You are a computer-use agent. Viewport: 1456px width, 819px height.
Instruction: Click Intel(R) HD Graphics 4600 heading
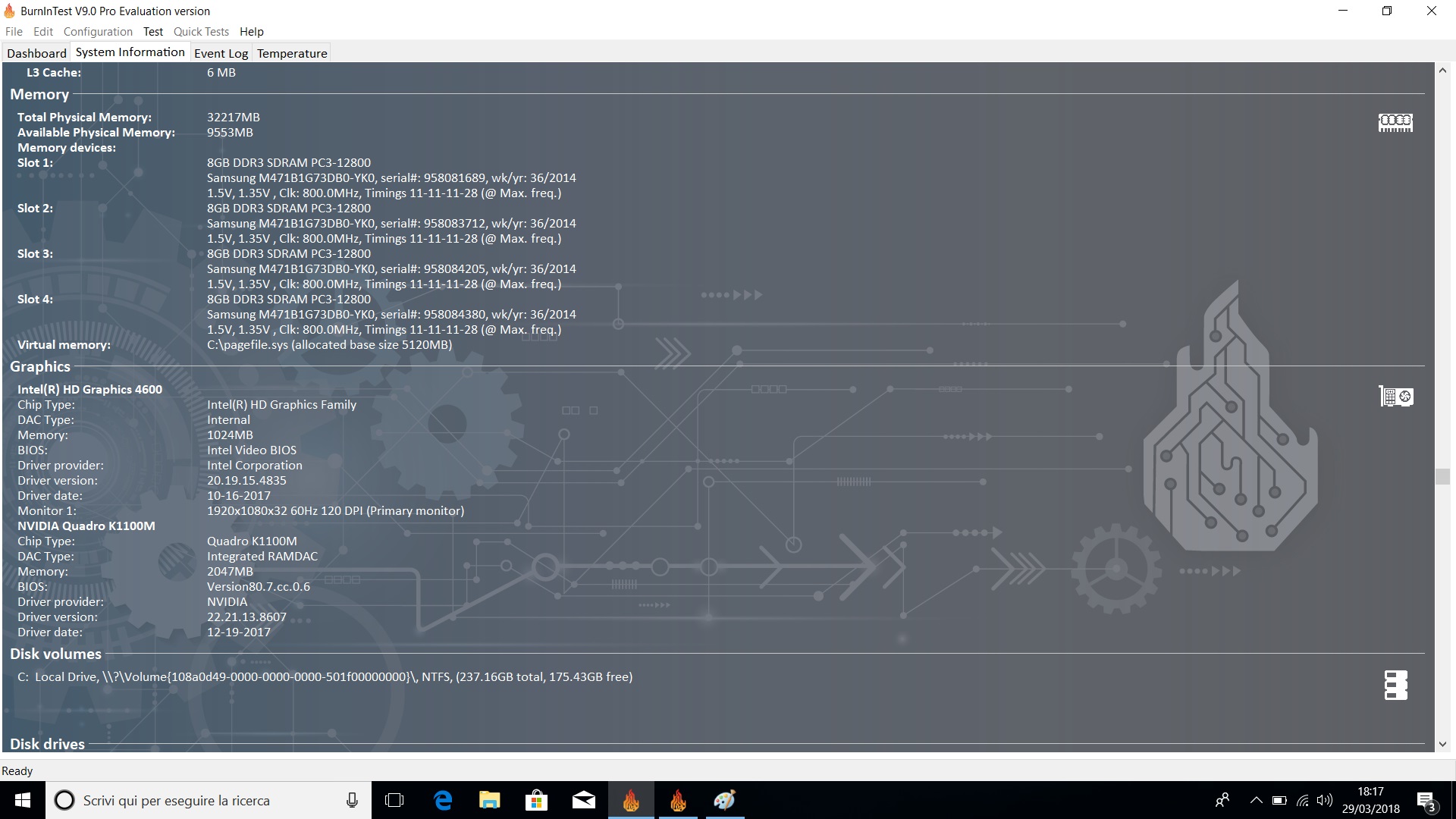(89, 389)
